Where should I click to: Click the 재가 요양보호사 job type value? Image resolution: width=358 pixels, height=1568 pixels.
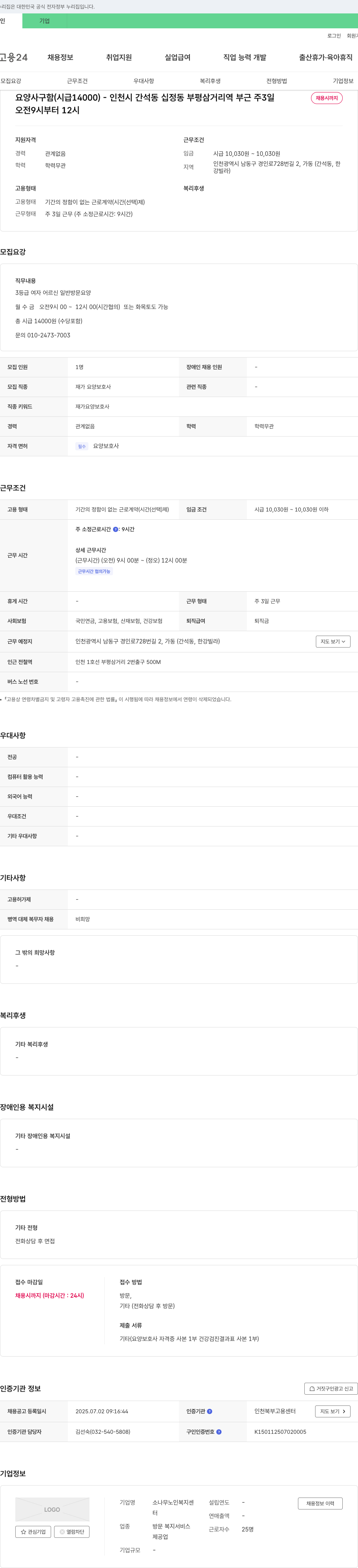93,387
